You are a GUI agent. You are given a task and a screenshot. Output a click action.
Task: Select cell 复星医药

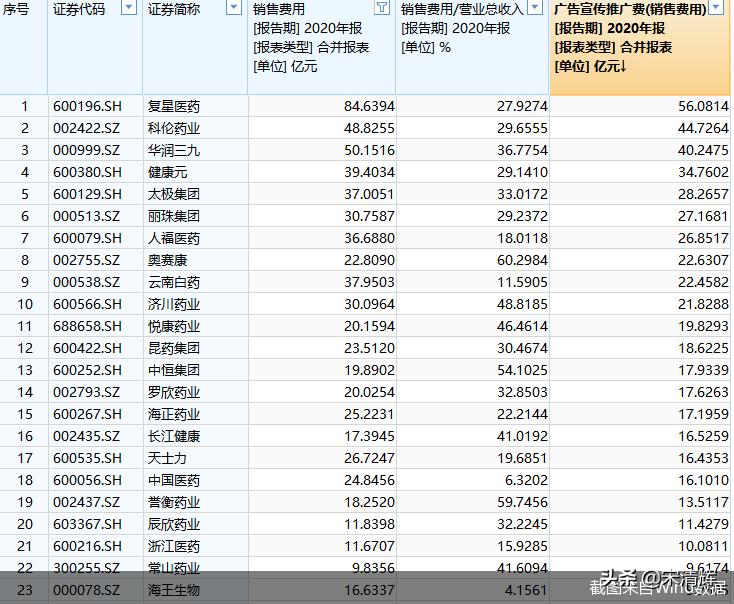(174, 106)
